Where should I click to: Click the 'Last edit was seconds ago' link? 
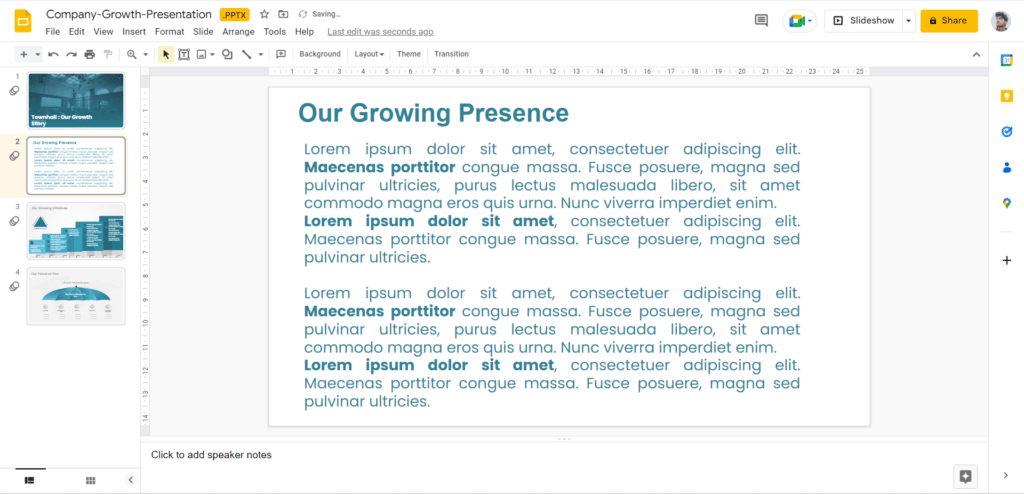pyautogui.click(x=380, y=31)
